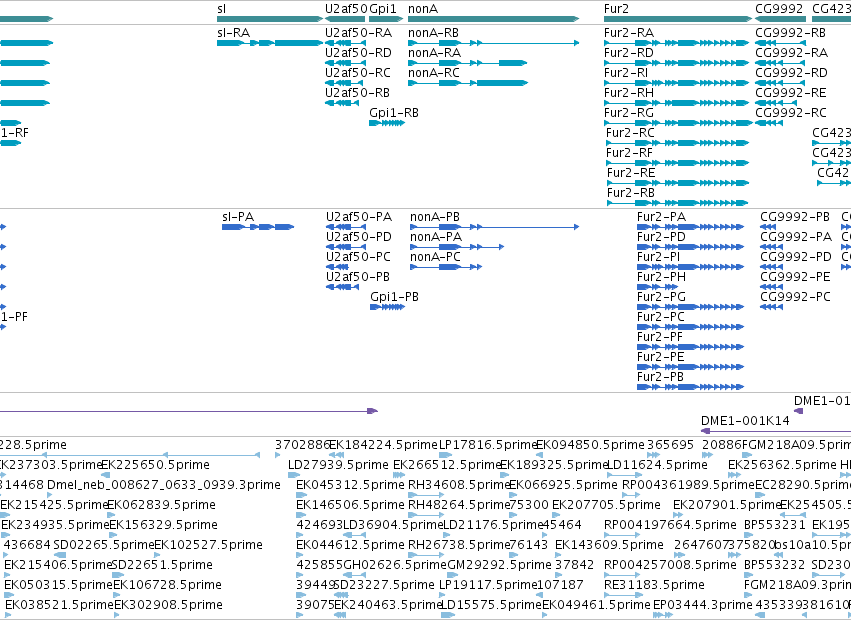Click the RP004361989.5prime EST label

pos(688,485)
